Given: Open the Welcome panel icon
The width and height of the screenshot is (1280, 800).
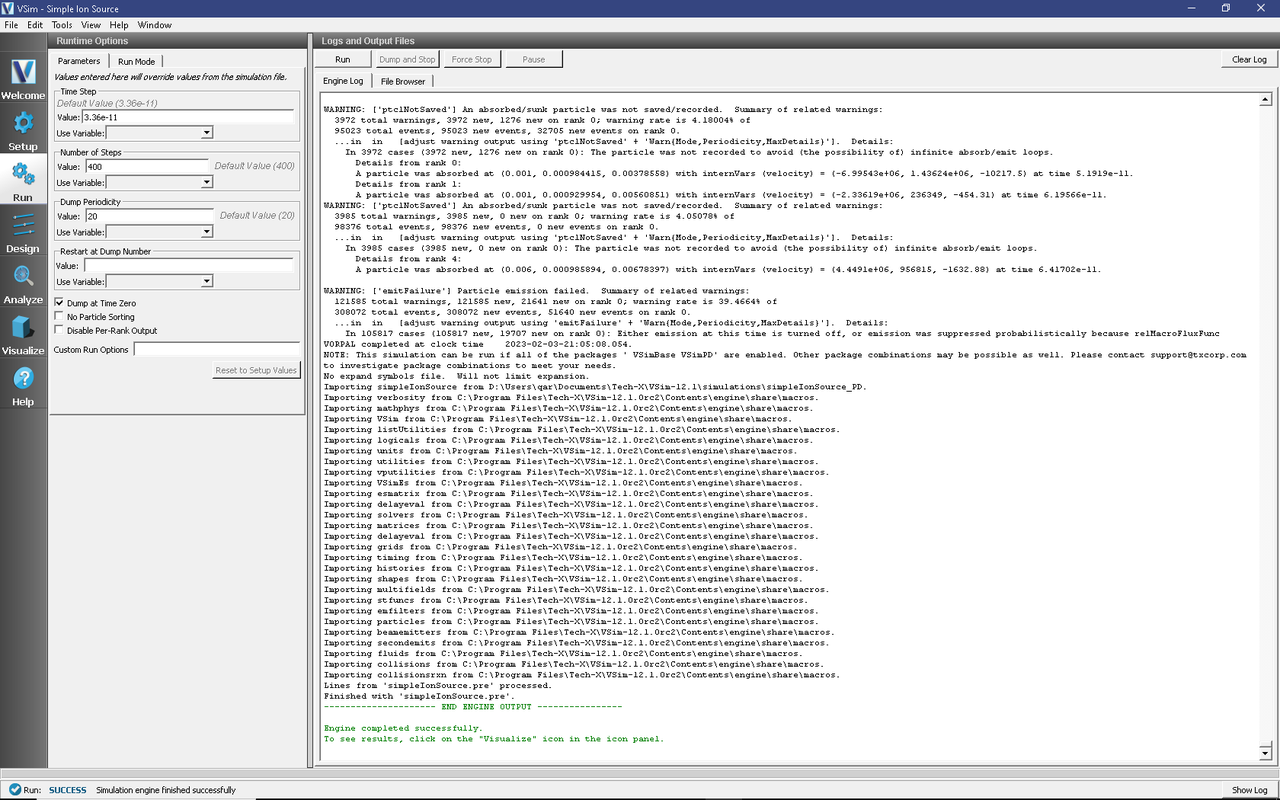Looking at the screenshot, I should [23, 78].
